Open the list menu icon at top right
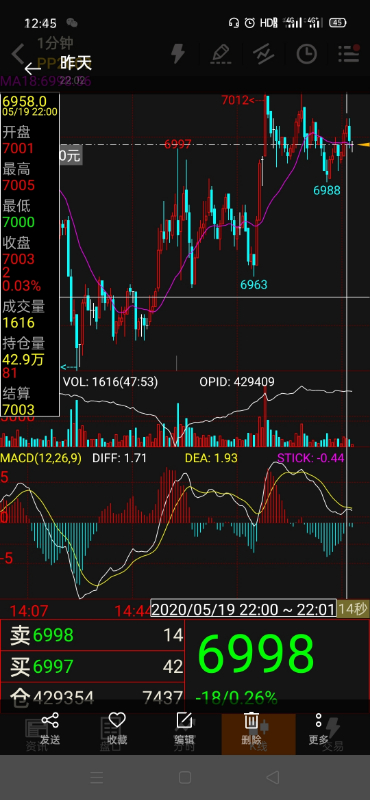Screen dimensions: 370x800 point(349,54)
